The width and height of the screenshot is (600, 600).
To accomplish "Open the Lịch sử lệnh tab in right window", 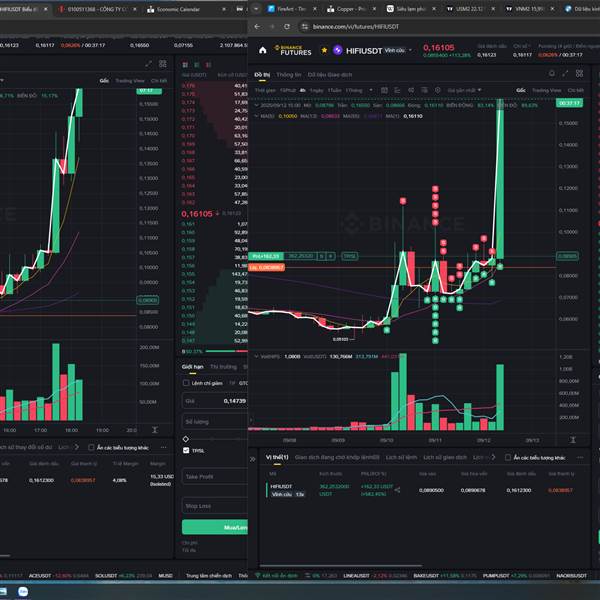I will pyautogui.click(x=401, y=457).
